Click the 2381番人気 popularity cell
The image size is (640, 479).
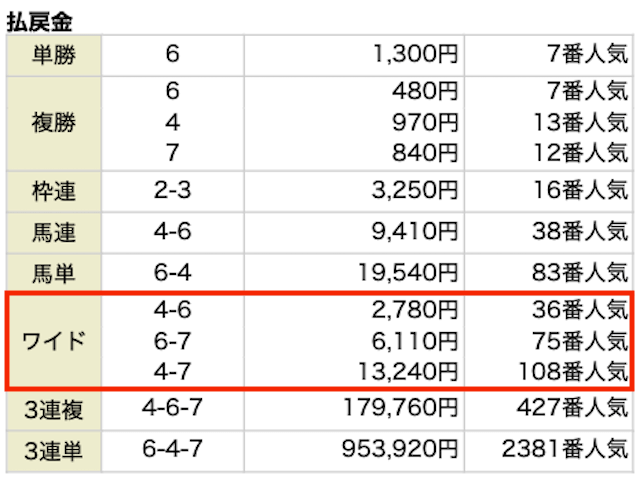565,449
